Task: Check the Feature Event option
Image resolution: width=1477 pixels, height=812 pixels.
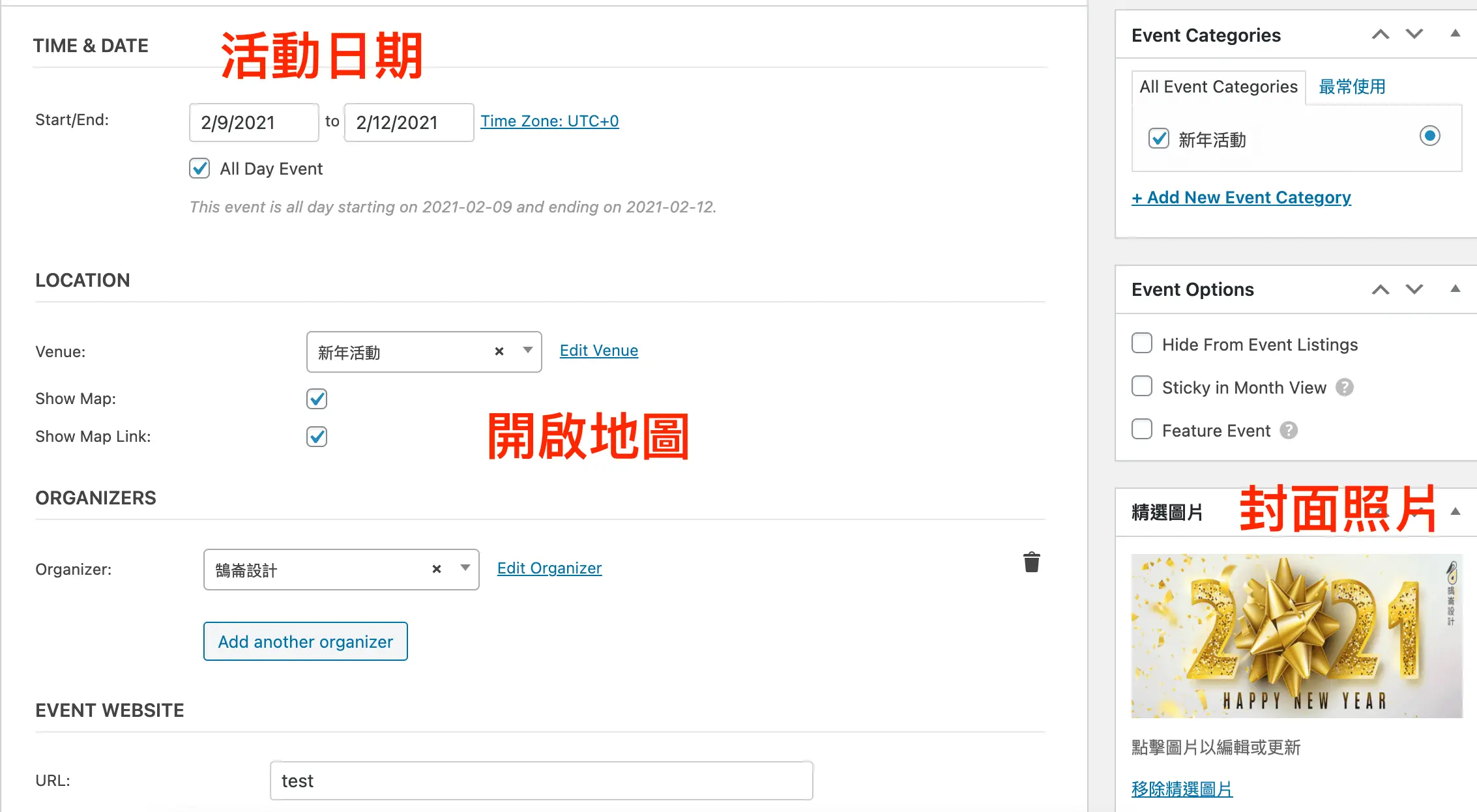Action: point(1142,429)
